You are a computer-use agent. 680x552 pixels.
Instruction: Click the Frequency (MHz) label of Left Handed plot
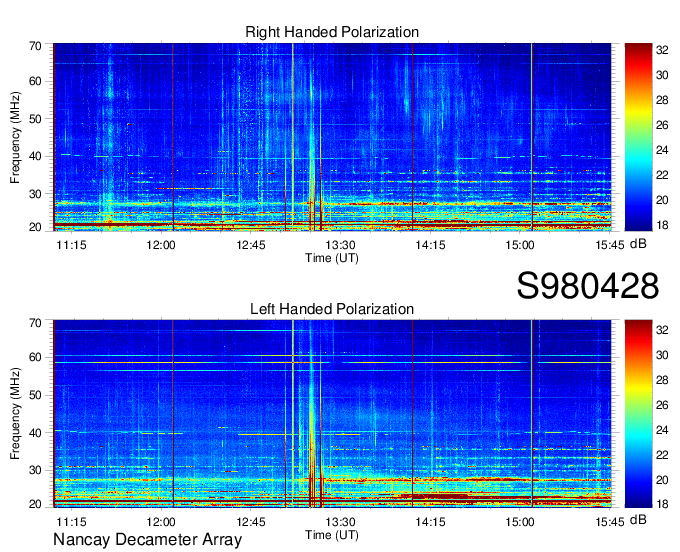point(15,414)
